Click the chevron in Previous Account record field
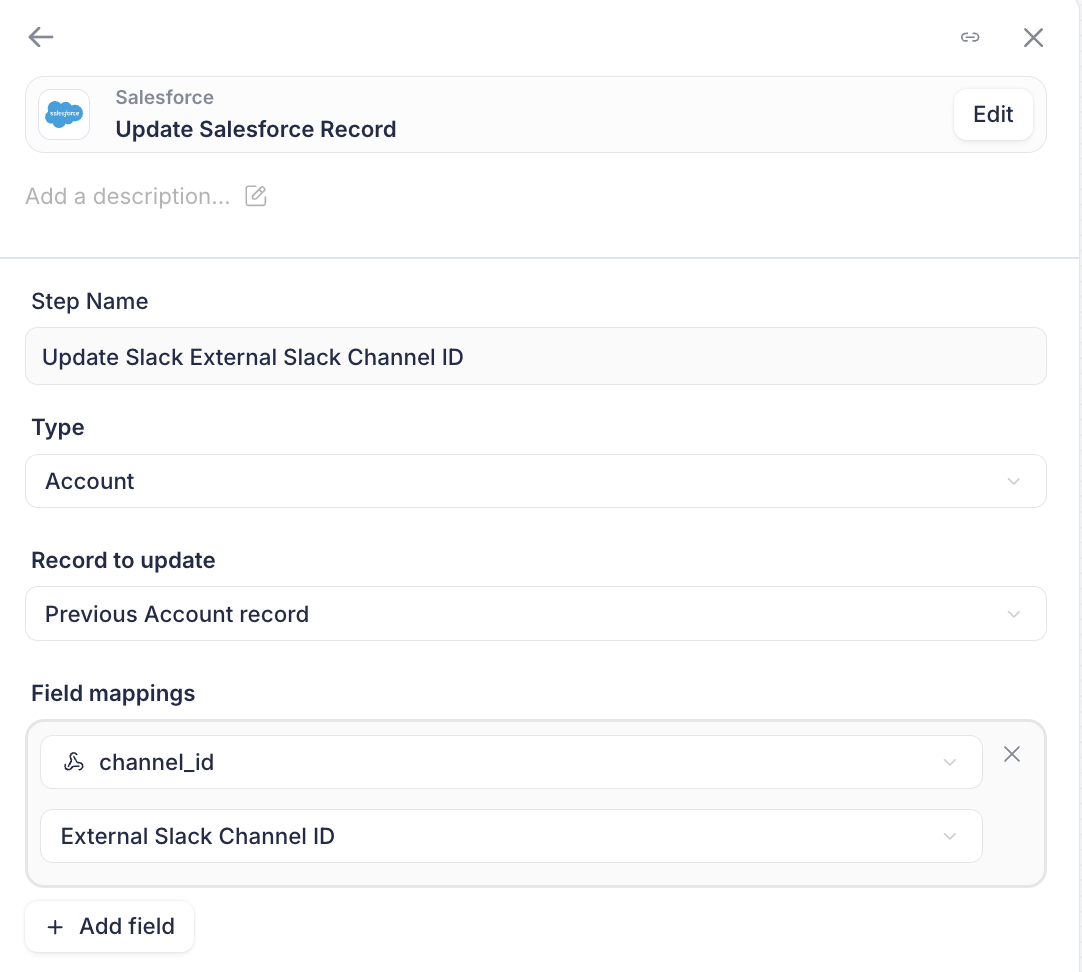This screenshot has height=972, width=1082. pyautogui.click(x=1013, y=614)
